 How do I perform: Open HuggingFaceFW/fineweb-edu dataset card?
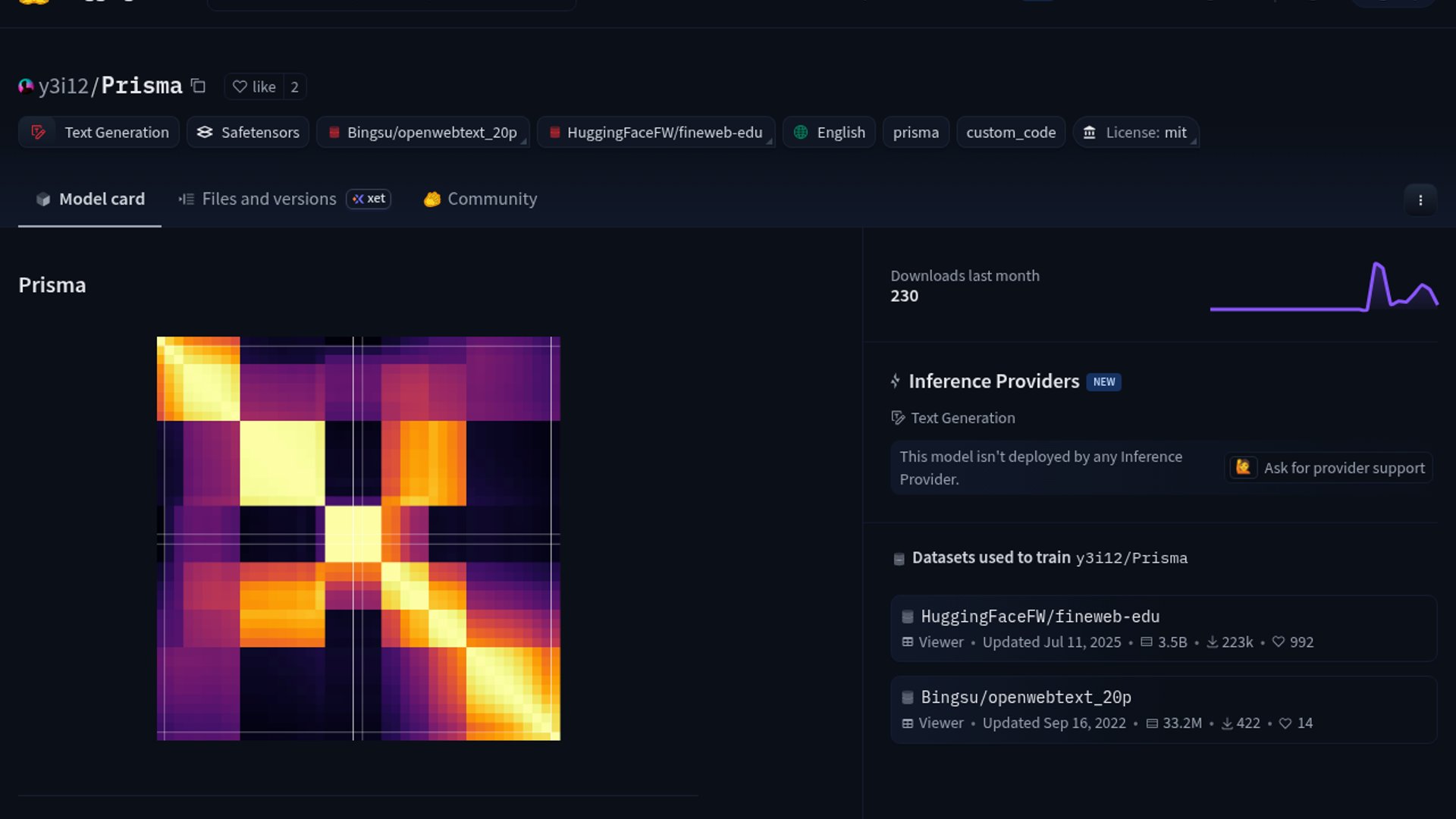click(x=1040, y=617)
